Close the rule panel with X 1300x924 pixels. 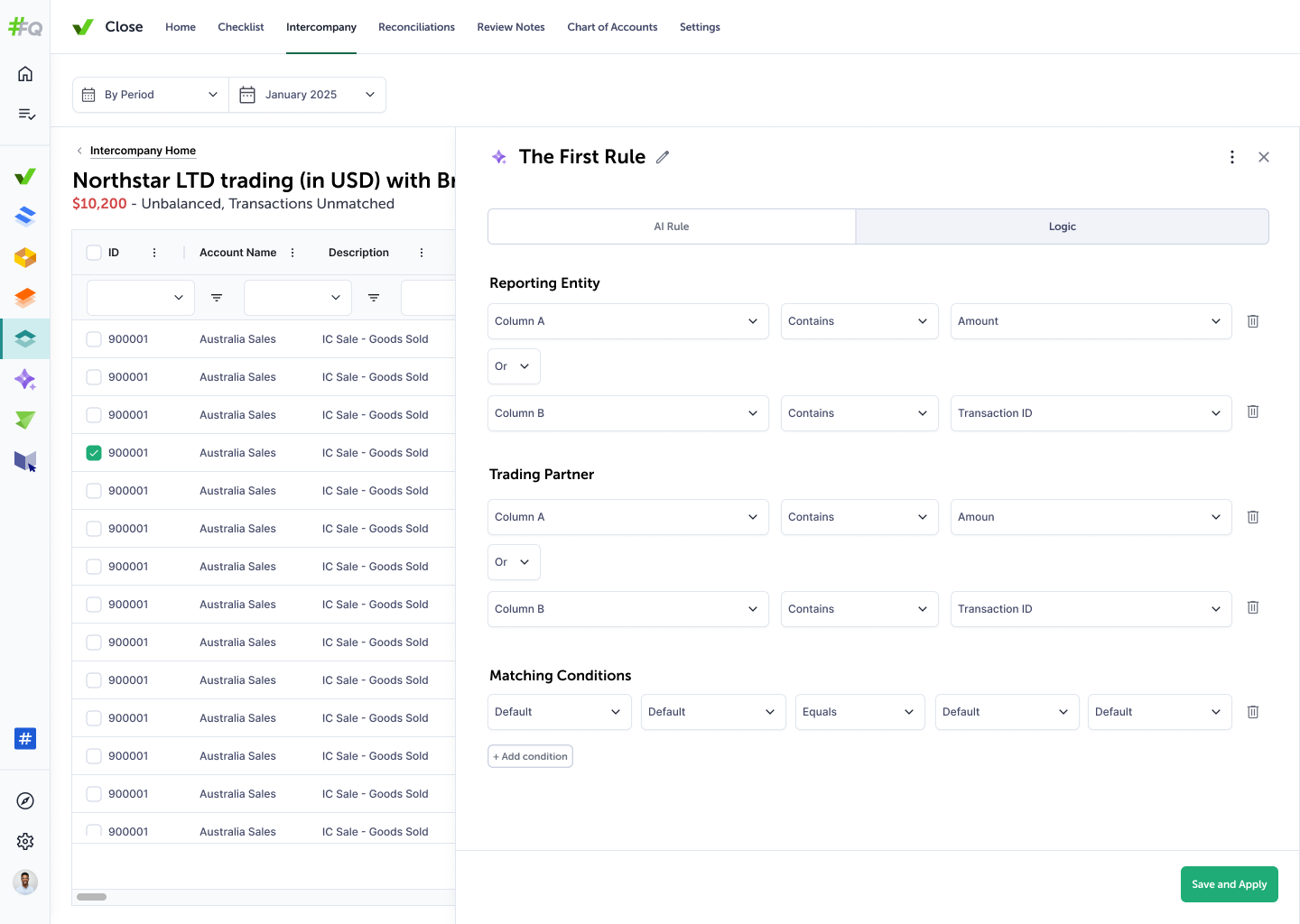coord(1264,157)
